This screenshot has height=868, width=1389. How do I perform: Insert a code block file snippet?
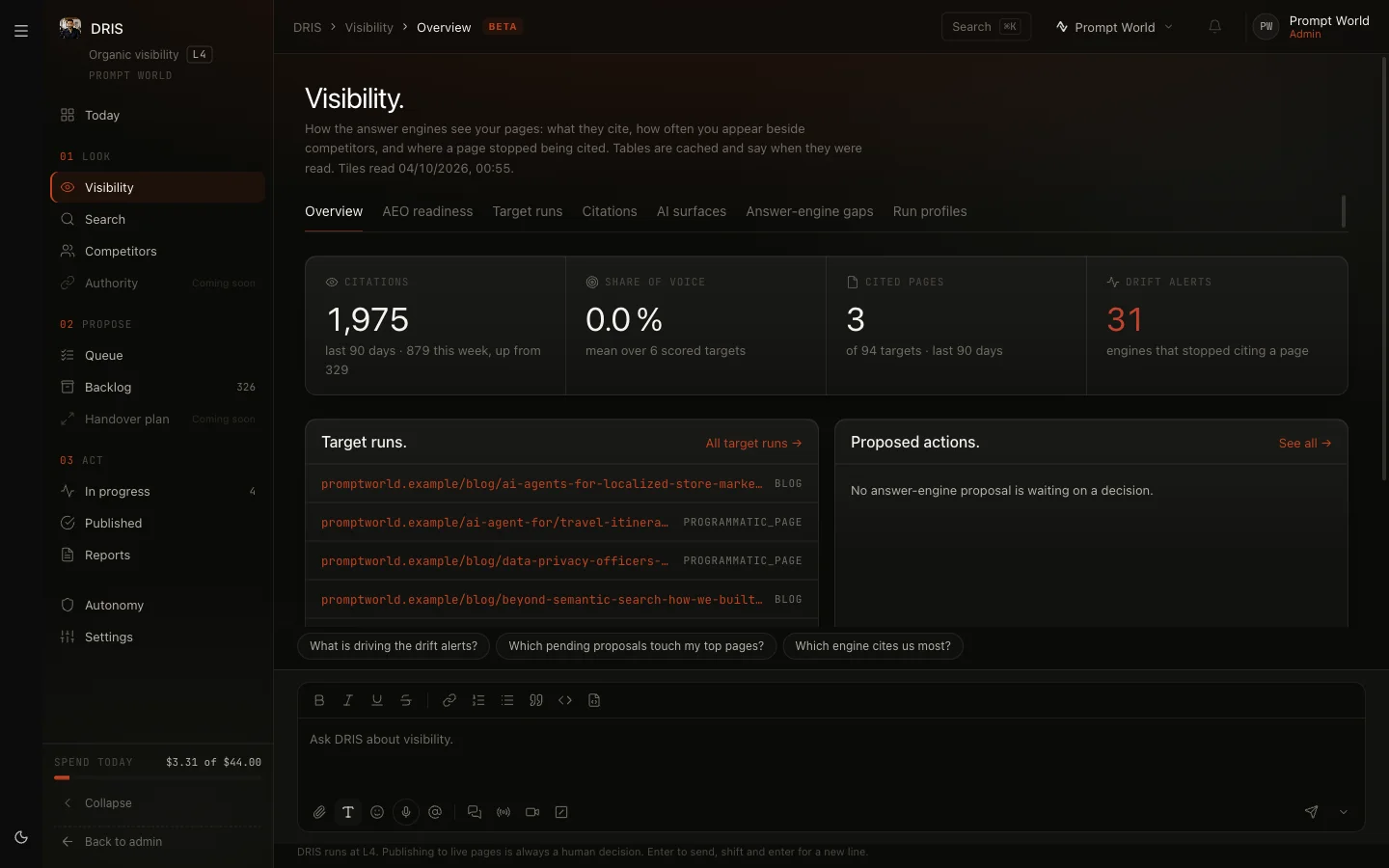pyautogui.click(x=594, y=700)
